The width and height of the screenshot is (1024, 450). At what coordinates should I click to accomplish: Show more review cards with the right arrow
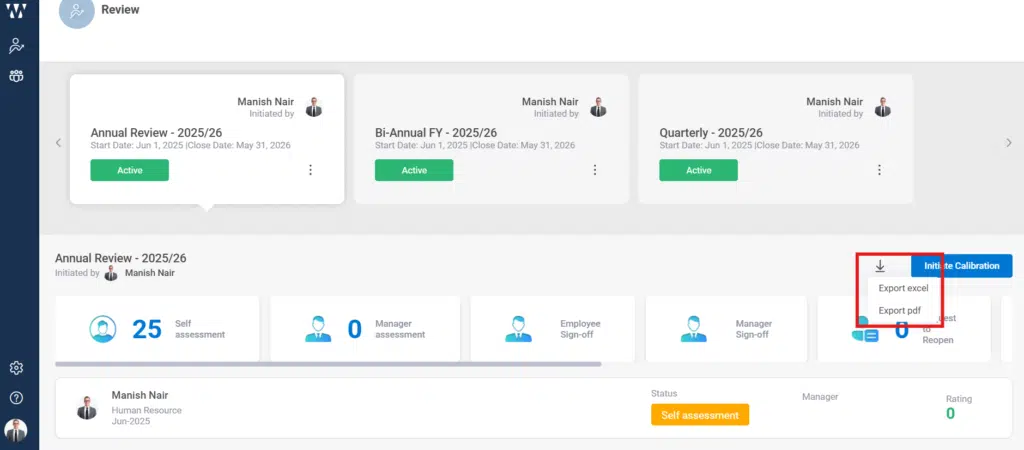tap(1008, 142)
